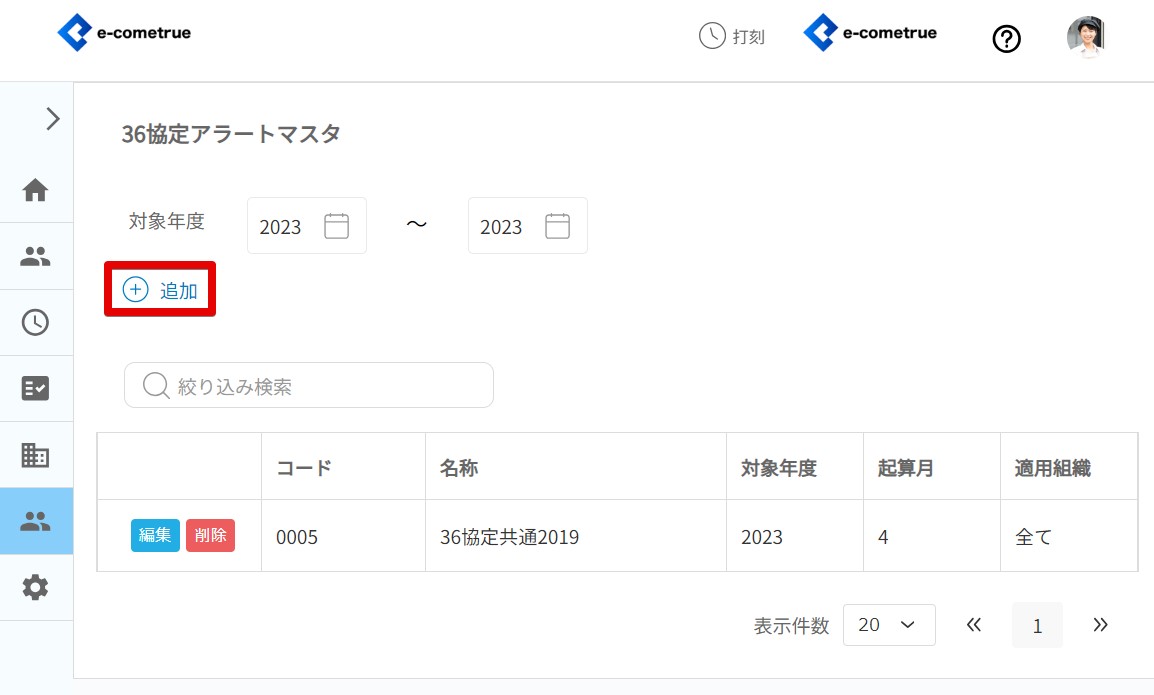
Task: Click 編集 for 36協定共通2019 row
Action: click(154, 535)
